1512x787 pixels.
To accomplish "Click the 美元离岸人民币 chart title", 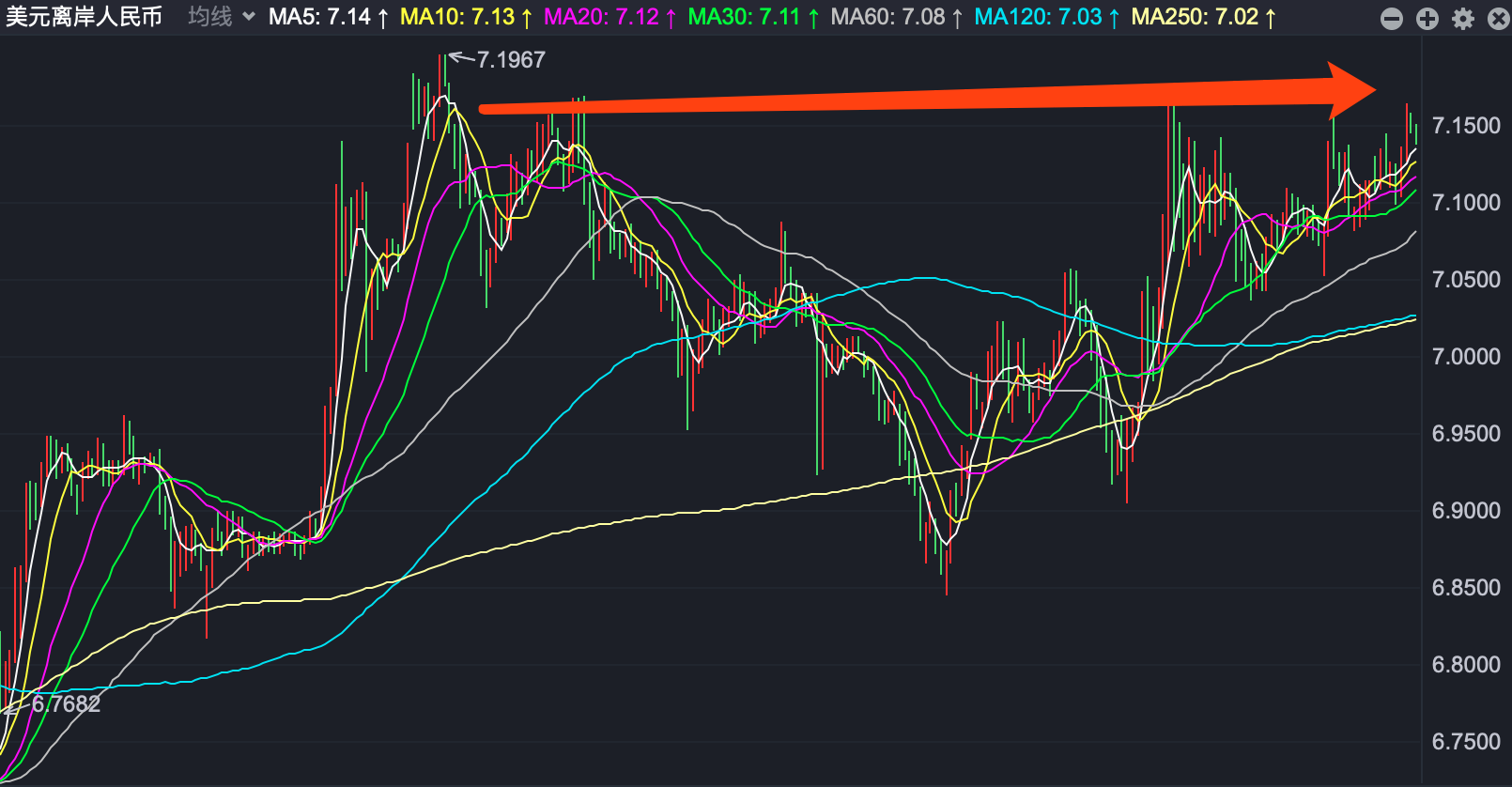I will click(84, 17).
